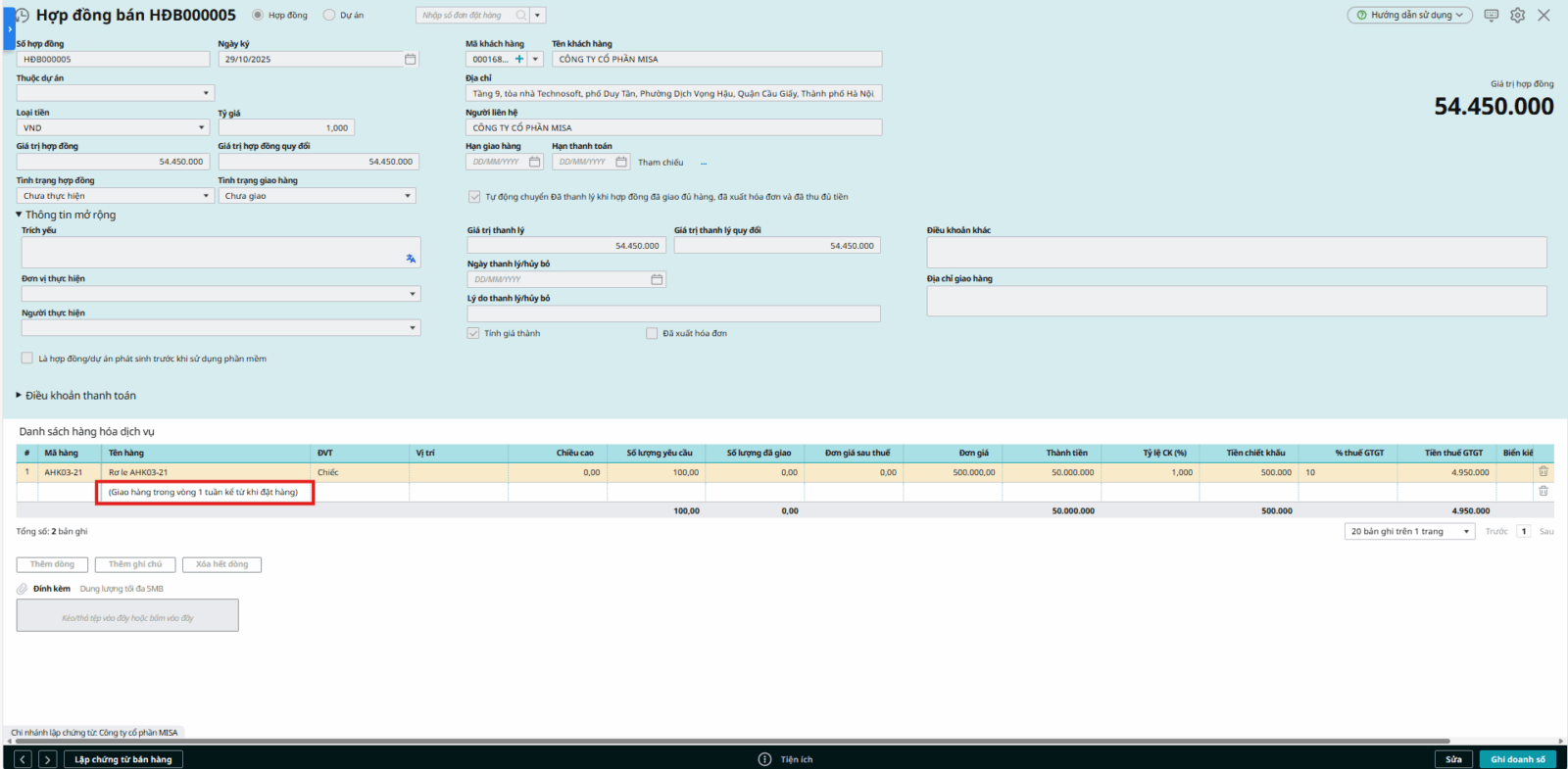Open the Loại tiền VND dropdown

click(x=202, y=128)
